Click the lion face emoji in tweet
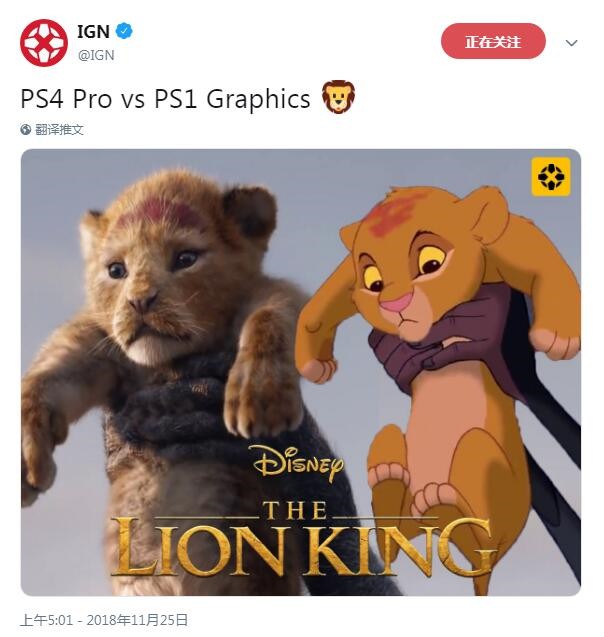The image size is (604, 637). (338, 97)
